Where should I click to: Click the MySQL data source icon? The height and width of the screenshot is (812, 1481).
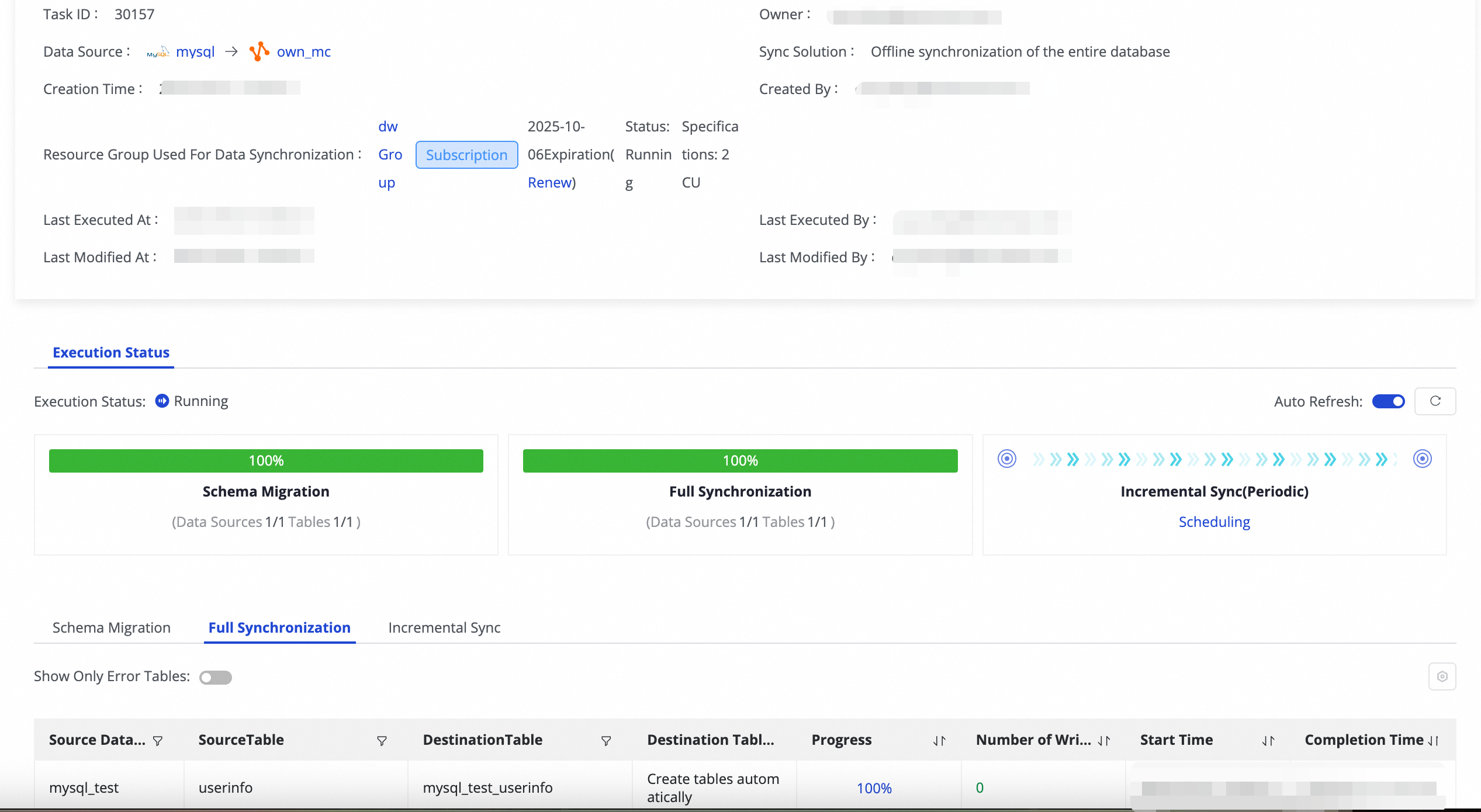[158, 53]
